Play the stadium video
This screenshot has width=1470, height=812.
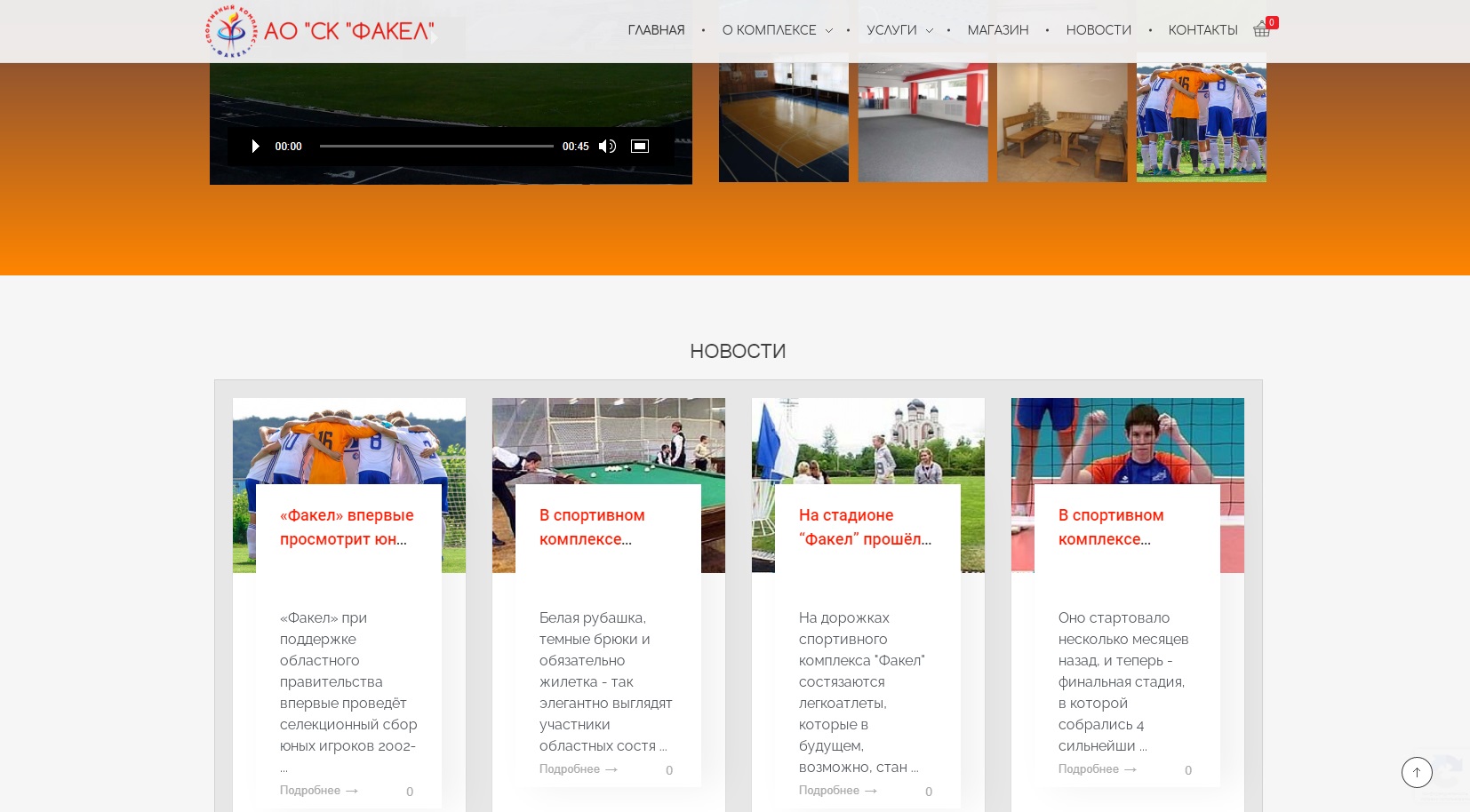(255, 147)
